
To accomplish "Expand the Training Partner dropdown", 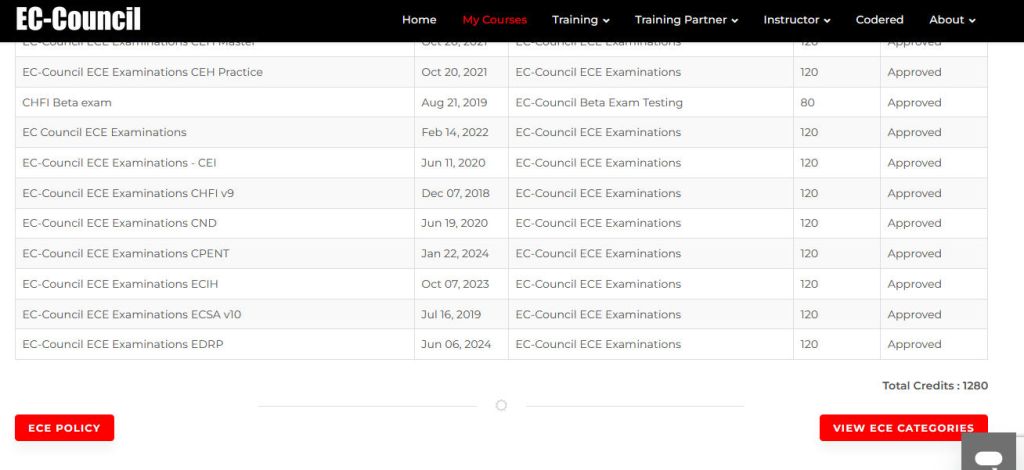I will (x=686, y=20).
